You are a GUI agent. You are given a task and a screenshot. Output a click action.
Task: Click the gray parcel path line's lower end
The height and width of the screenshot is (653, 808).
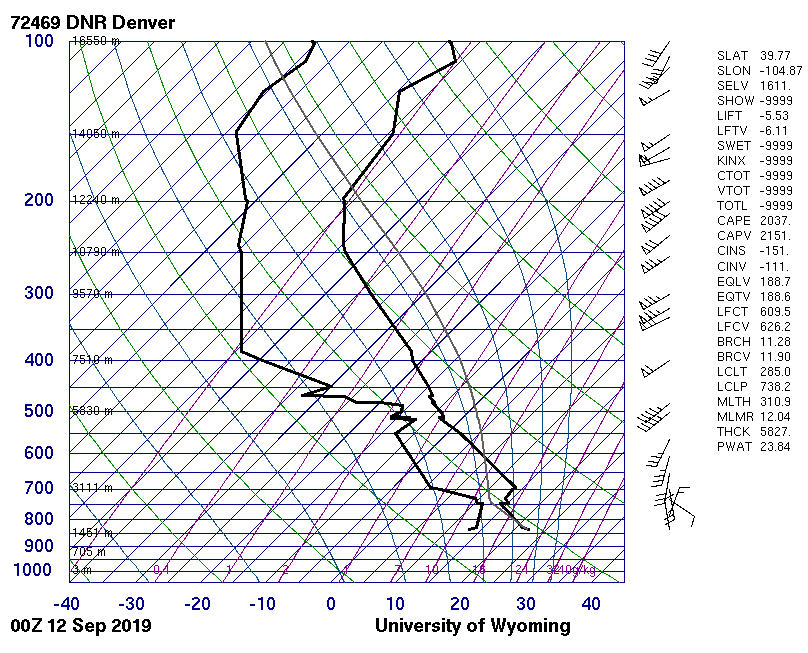tap(526, 528)
